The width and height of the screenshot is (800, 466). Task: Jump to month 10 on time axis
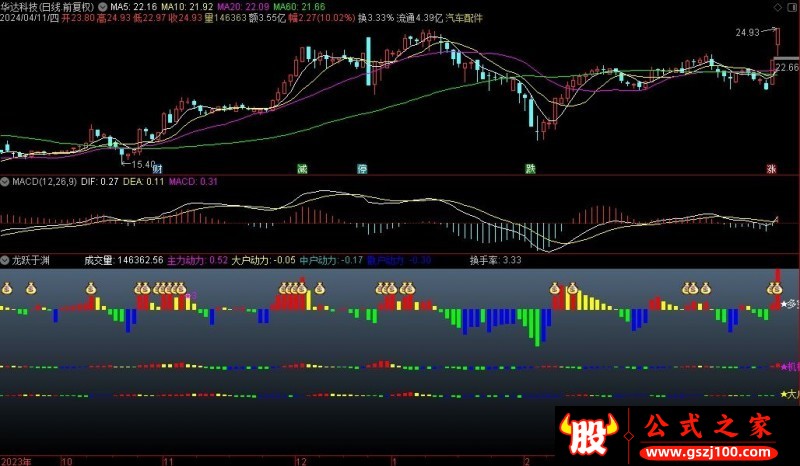(x=67, y=461)
